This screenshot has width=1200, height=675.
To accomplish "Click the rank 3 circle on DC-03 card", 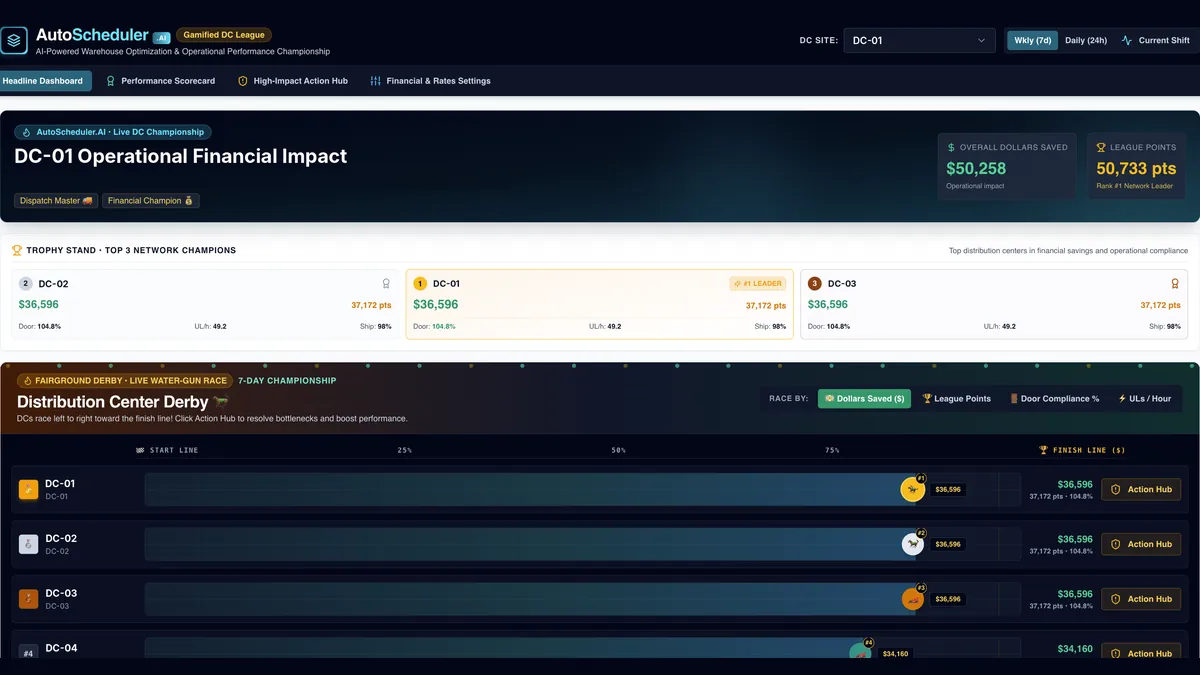I will tap(814, 283).
